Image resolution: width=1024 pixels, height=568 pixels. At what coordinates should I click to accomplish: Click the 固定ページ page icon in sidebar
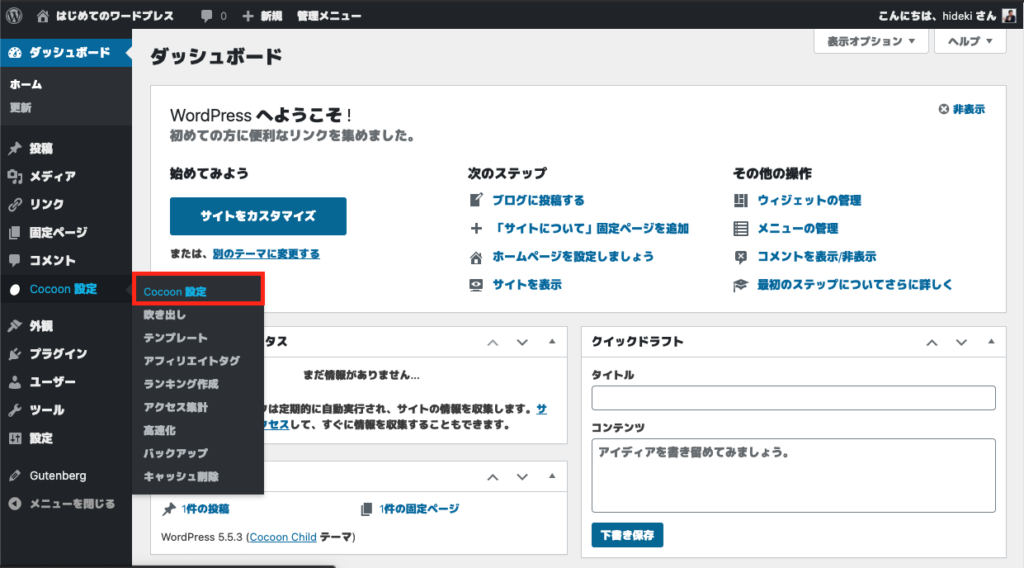[15, 232]
